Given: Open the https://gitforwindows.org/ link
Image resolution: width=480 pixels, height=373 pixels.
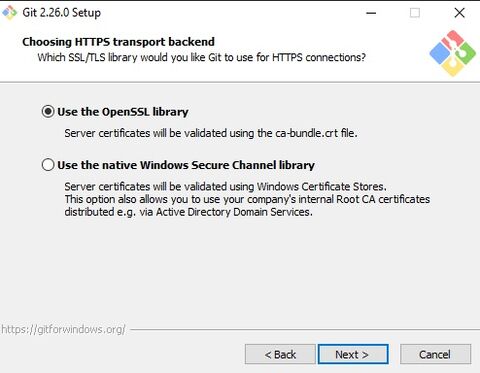Looking at the screenshot, I should (x=63, y=329).
